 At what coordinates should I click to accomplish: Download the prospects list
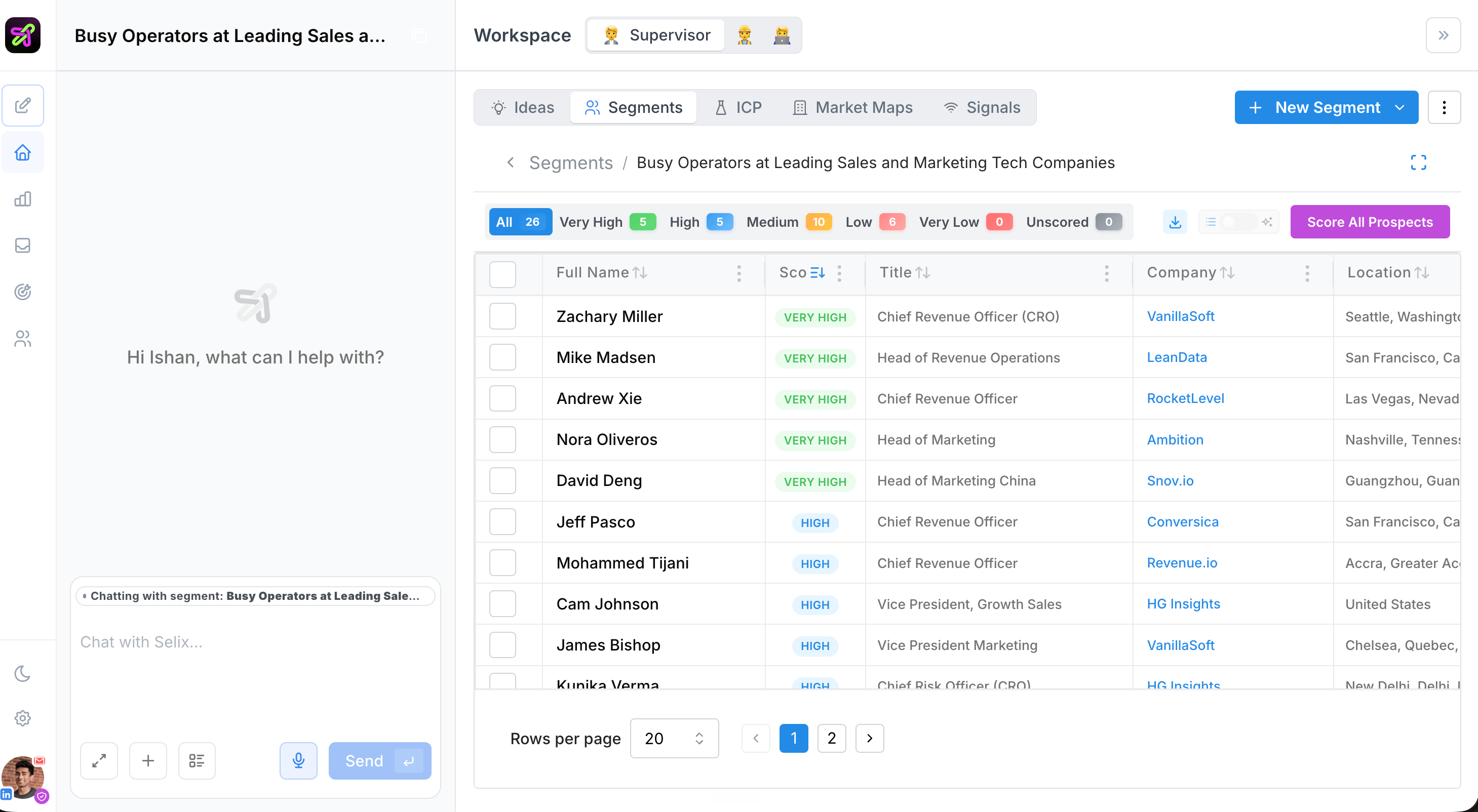(1175, 222)
